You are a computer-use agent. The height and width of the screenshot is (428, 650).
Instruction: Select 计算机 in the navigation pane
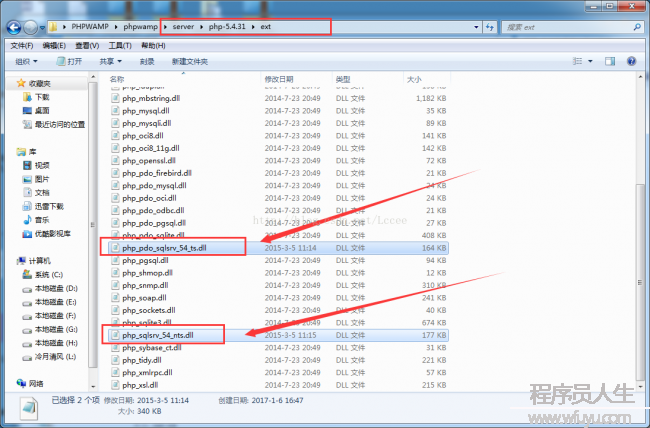point(39,261)
